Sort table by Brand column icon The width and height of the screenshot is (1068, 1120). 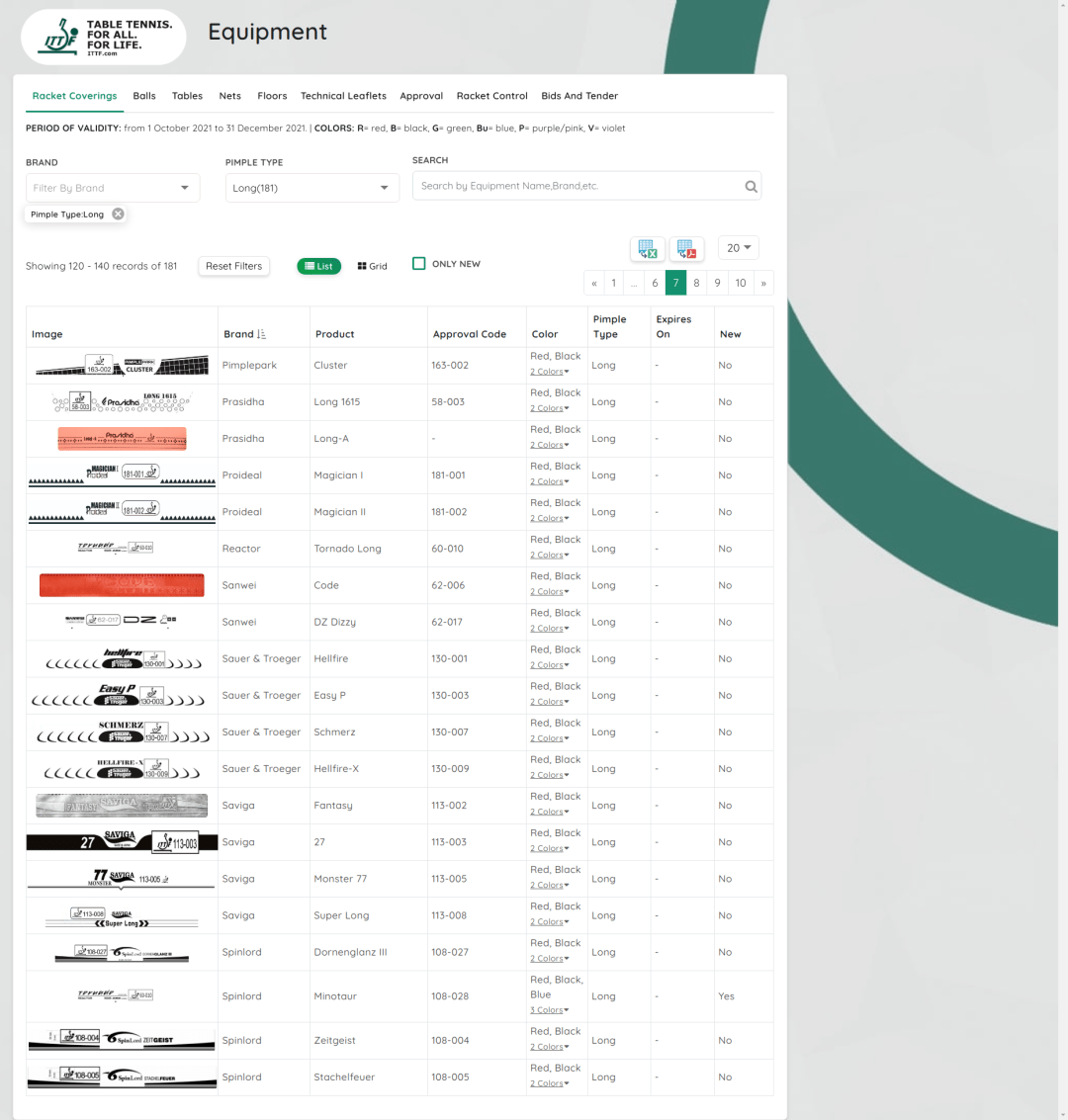[261, 335]
